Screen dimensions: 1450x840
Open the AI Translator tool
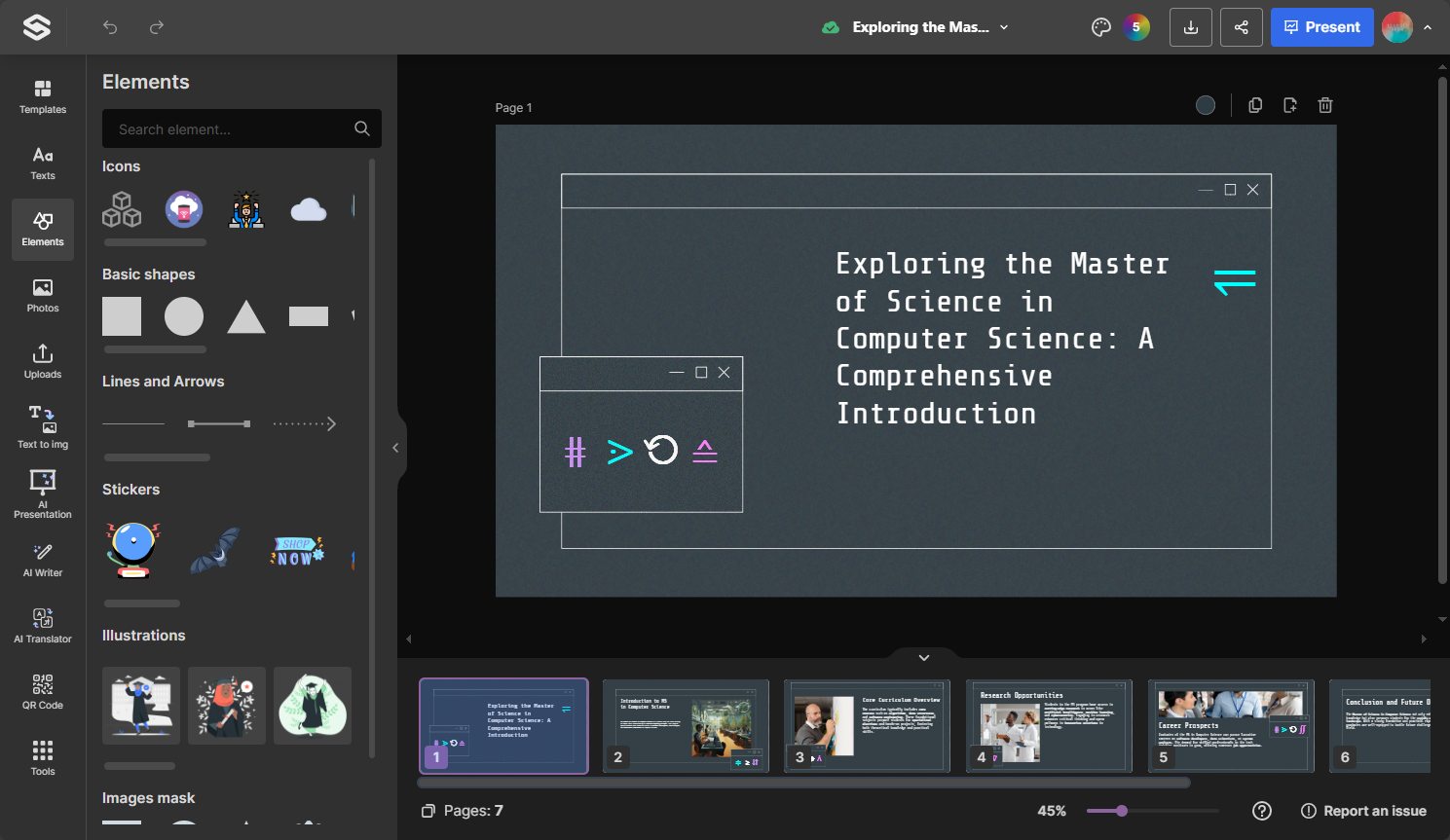43,627
